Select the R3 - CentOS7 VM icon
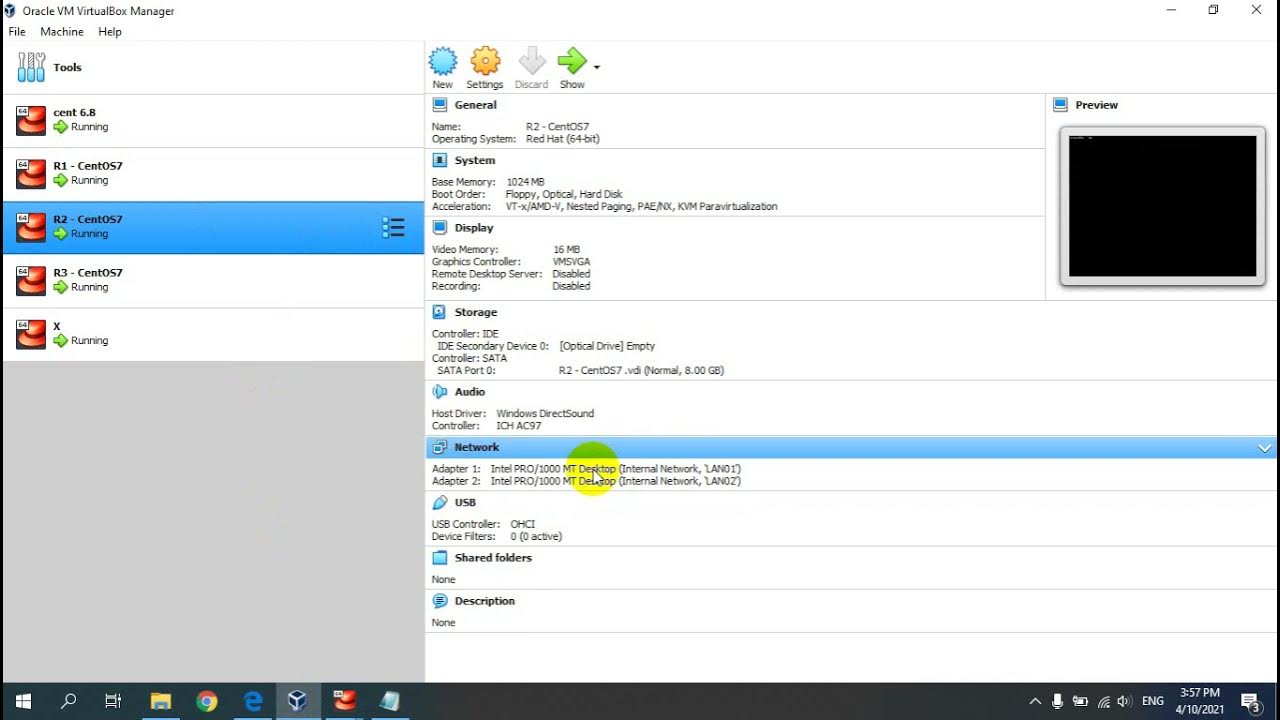 click(31, 280)
